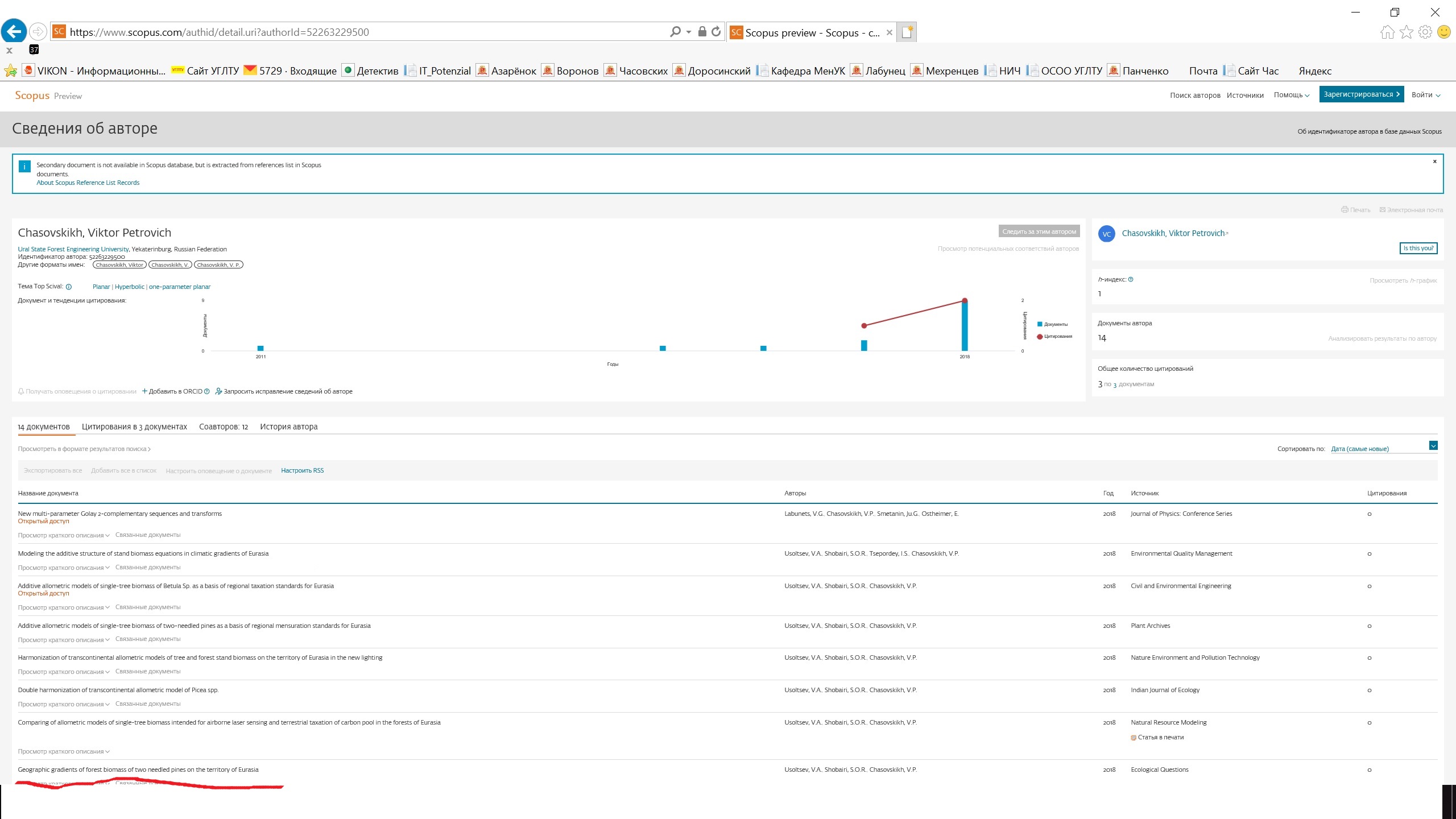
Task: Click the Зарегистрироваться button
Action: pos(1361,94)
